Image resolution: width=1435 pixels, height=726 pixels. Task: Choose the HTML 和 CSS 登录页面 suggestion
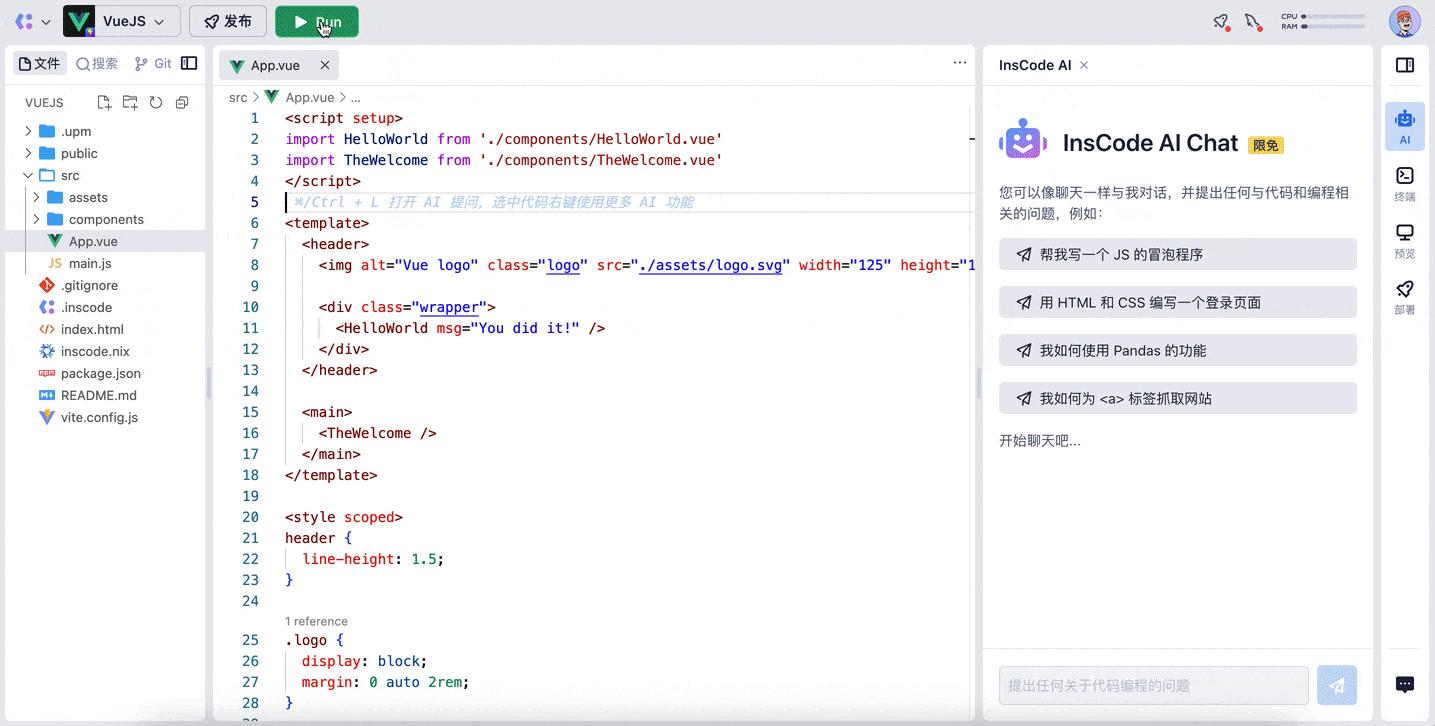pyautogui.click(x=1178, y=302)
